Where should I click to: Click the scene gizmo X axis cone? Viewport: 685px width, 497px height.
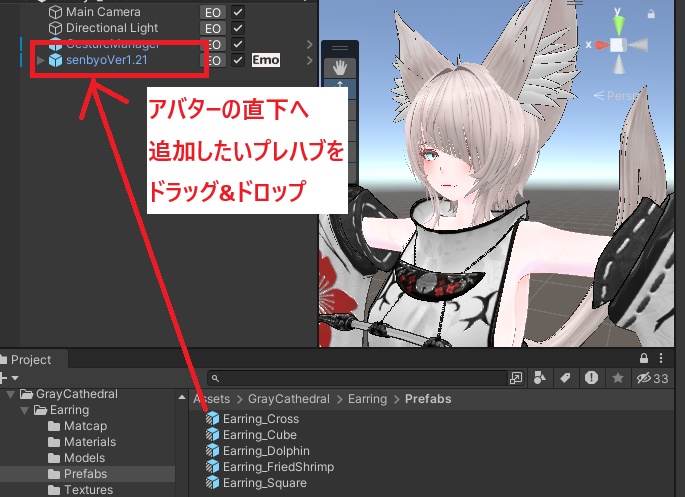pyautogui.click(x=601, y=45)
